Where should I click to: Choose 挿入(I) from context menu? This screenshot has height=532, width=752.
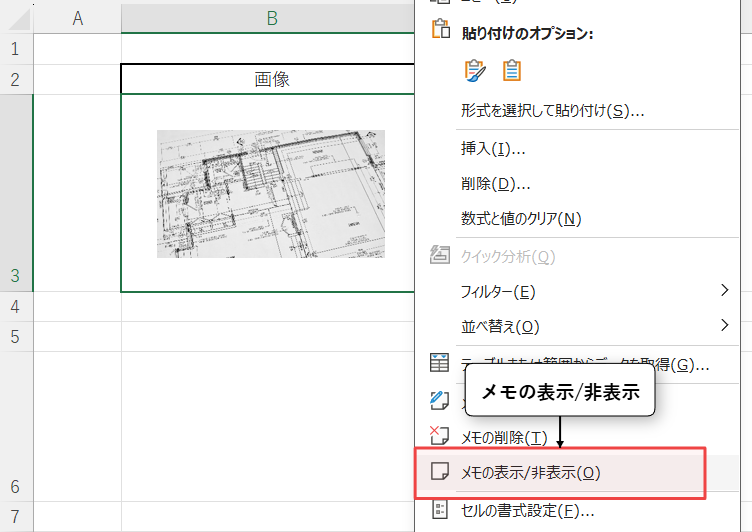[493, 148]
